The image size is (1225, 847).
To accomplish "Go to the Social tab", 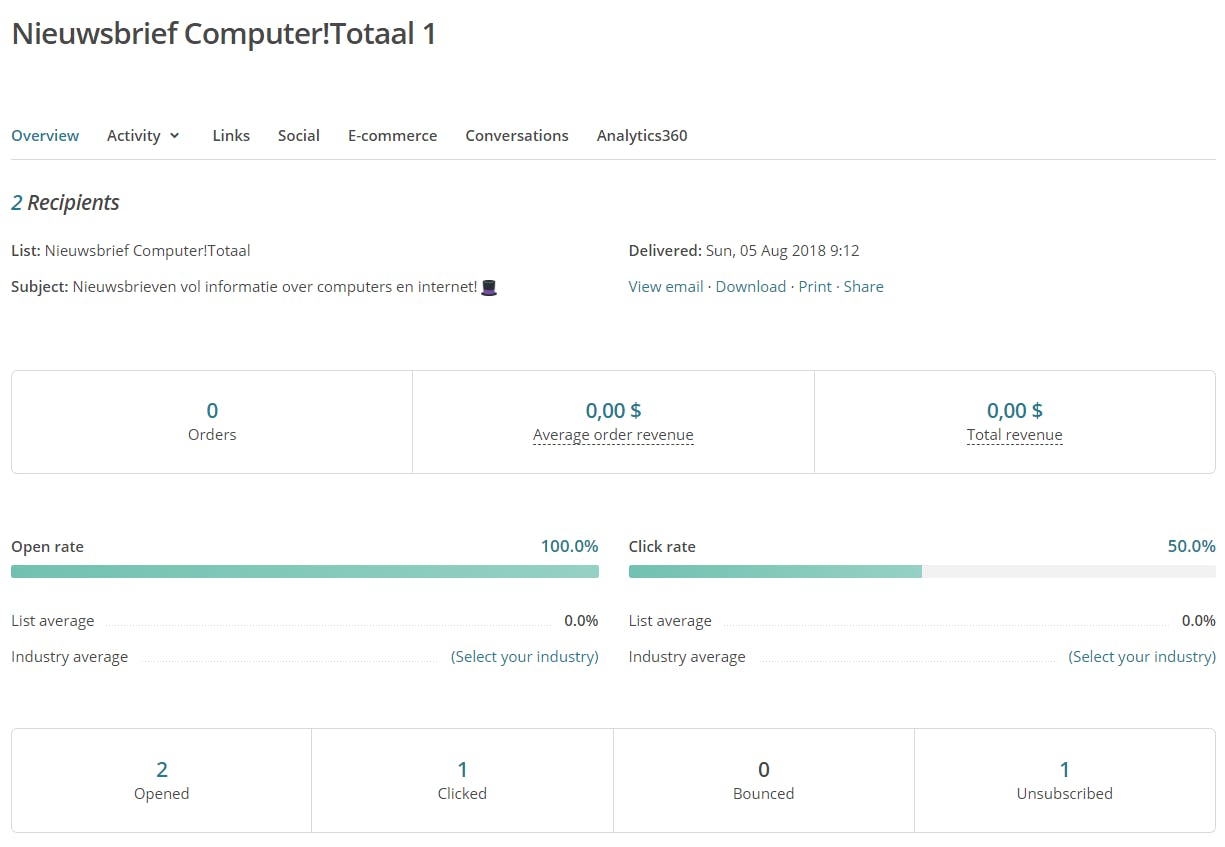I will (299, 136).
